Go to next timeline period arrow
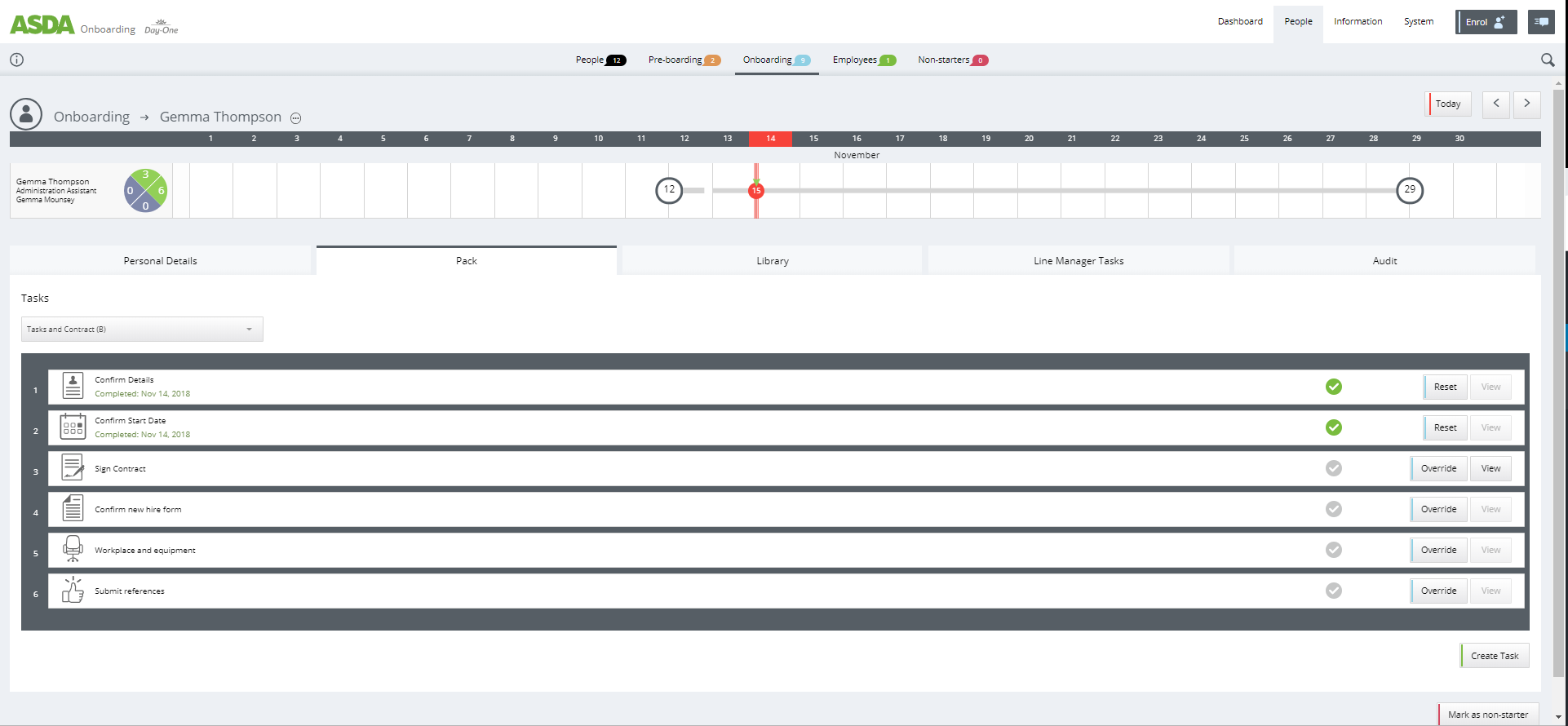The image size is (1568, 726). coord(1526,104)
